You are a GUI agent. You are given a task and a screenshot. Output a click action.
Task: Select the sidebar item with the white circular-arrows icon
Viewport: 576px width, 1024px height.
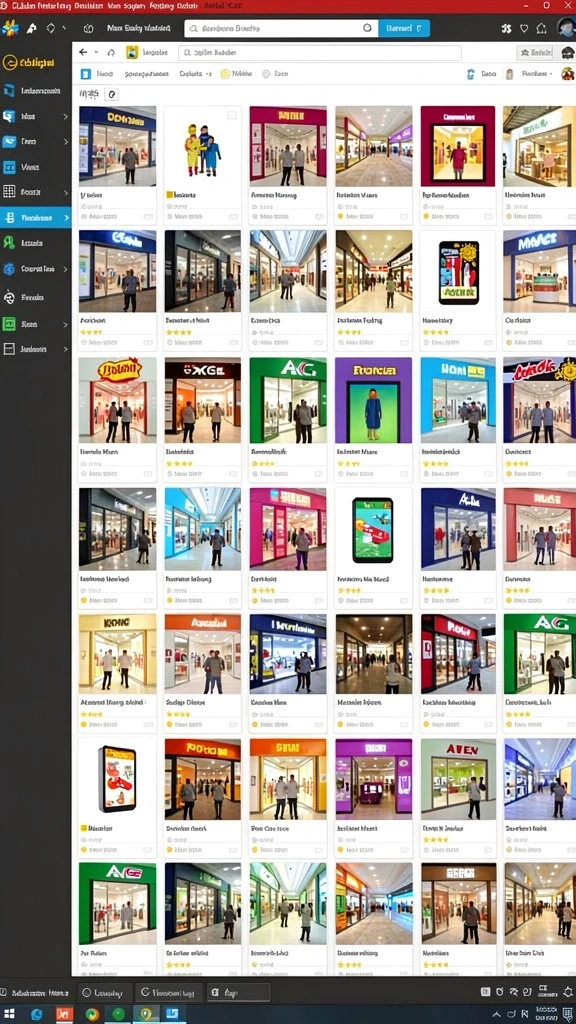coord(35,297)
